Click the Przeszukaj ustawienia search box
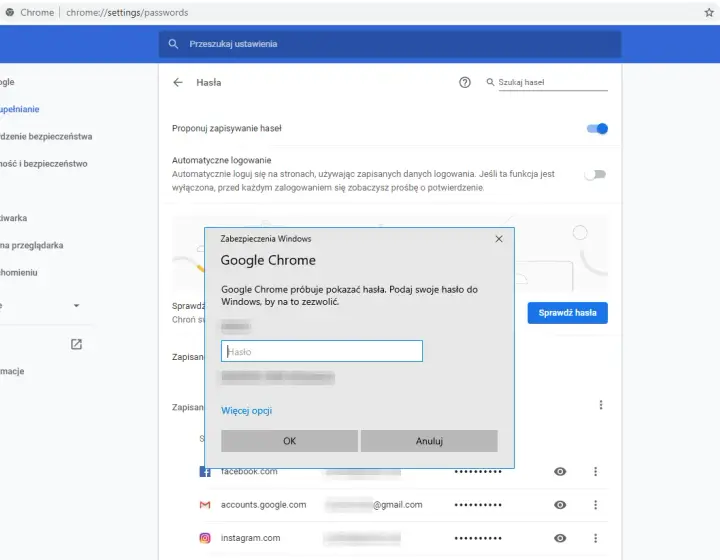720x560 pixels. click(390, 44)
